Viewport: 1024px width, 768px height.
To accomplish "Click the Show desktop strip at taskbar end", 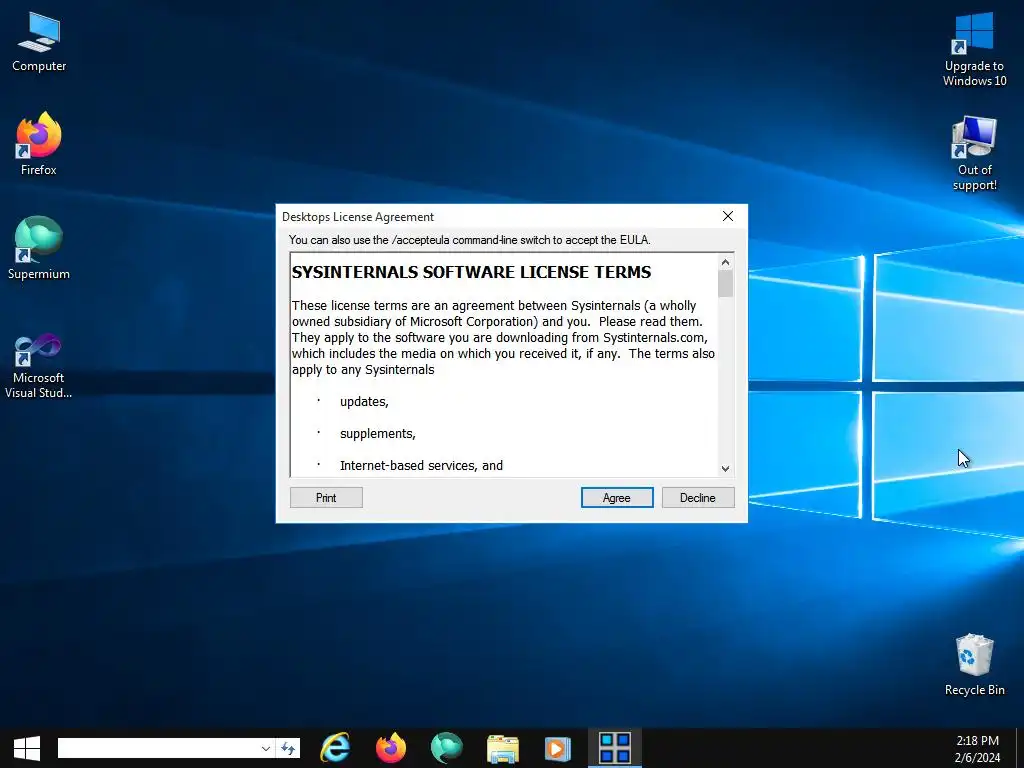I will [x=1020, y=748].
